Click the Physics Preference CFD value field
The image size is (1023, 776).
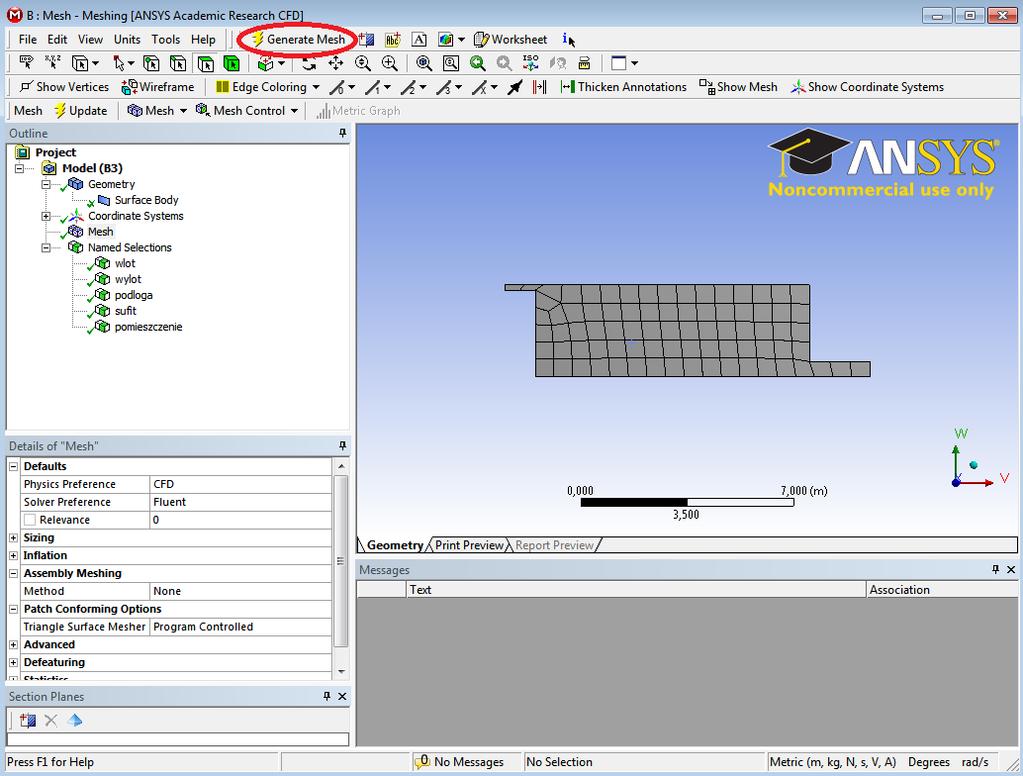coord(241,484)
